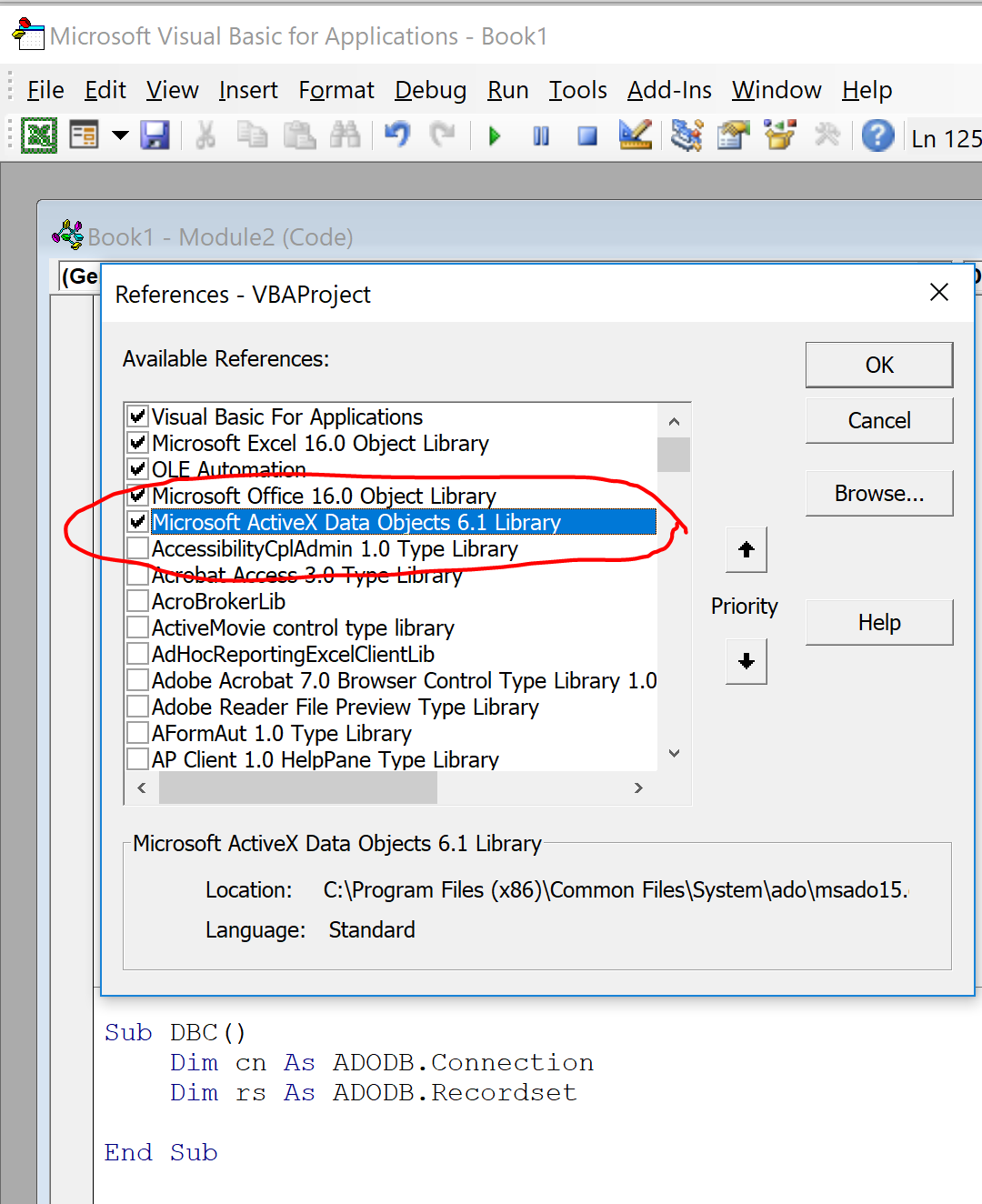Move reference up with Priority up arrow
The image size is (982, 1204).
point(747,550)
